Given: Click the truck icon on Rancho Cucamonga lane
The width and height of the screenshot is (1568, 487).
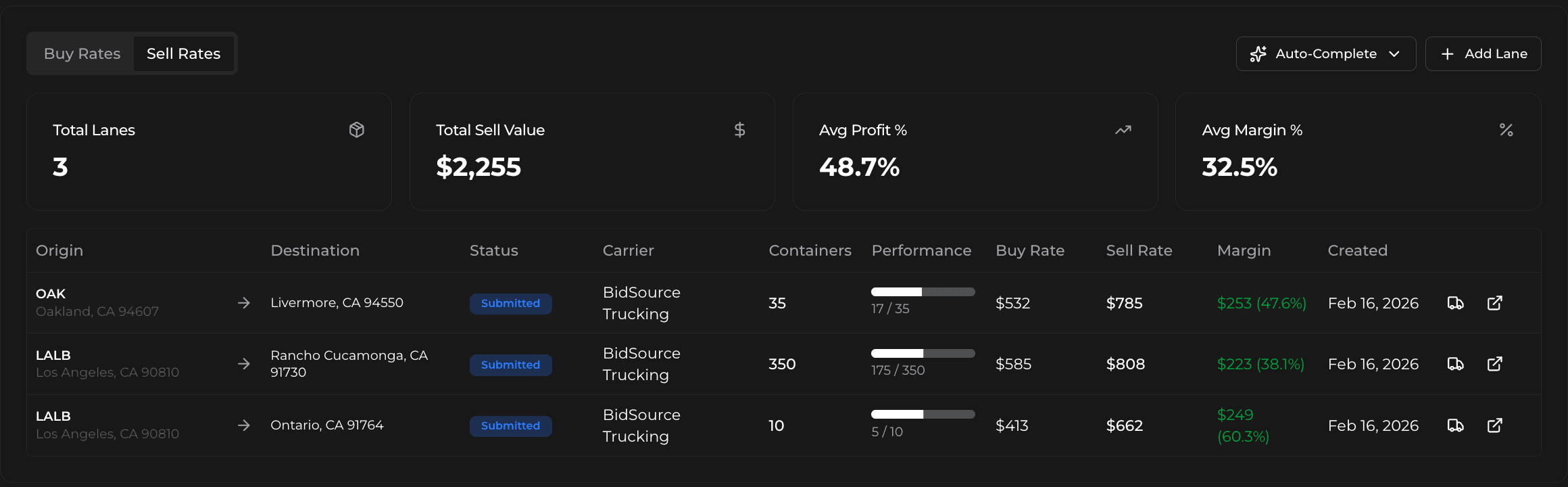Looking at the screenshot, I should point(1456,364).
